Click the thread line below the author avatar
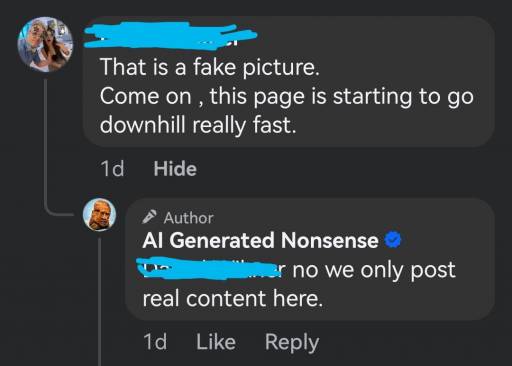512x366 pixels. (99, 299)
